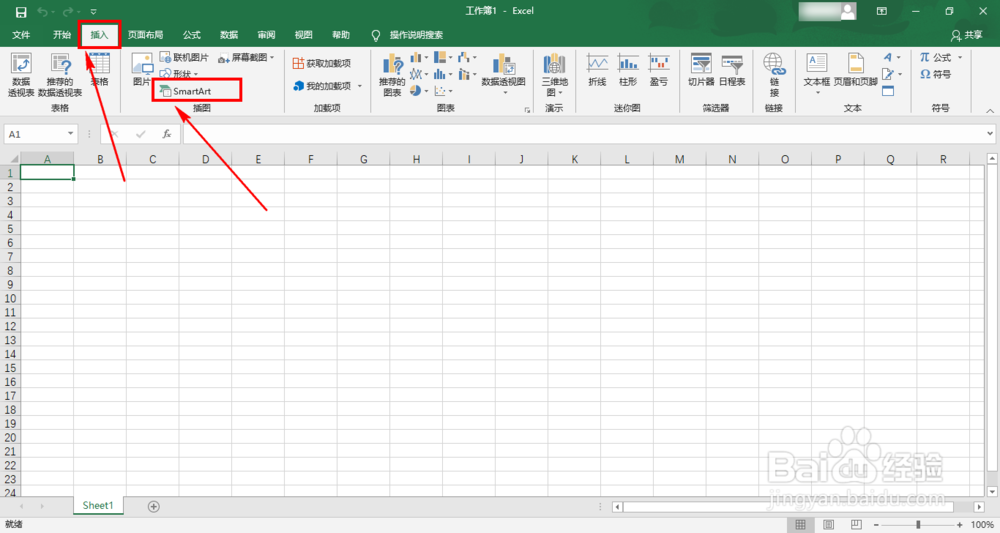Switch to Page Break Preview view

coord(857,525)
